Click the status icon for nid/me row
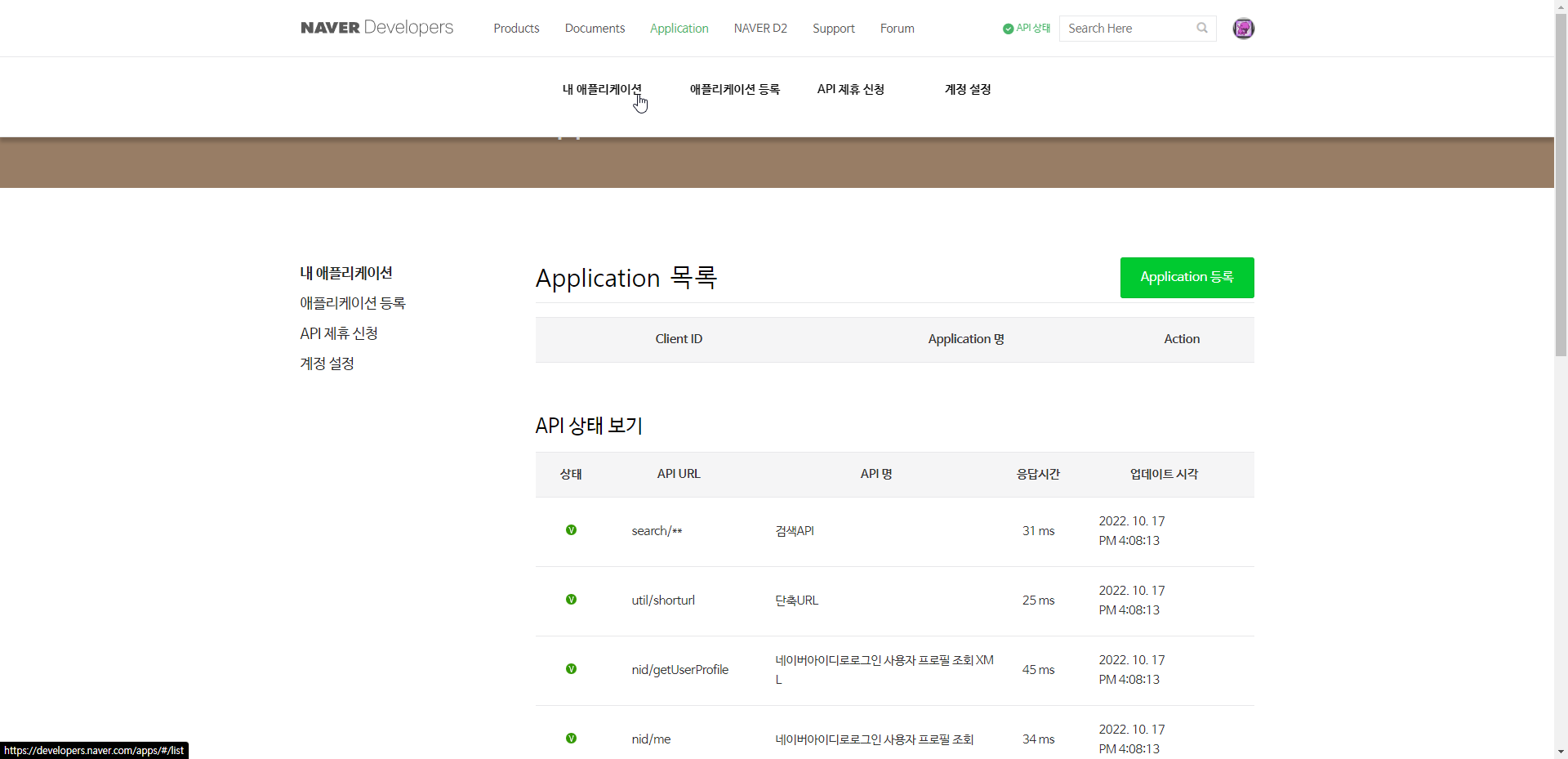Image resolution: width=1568 pixels, height=759 pixels. point(571,739)
